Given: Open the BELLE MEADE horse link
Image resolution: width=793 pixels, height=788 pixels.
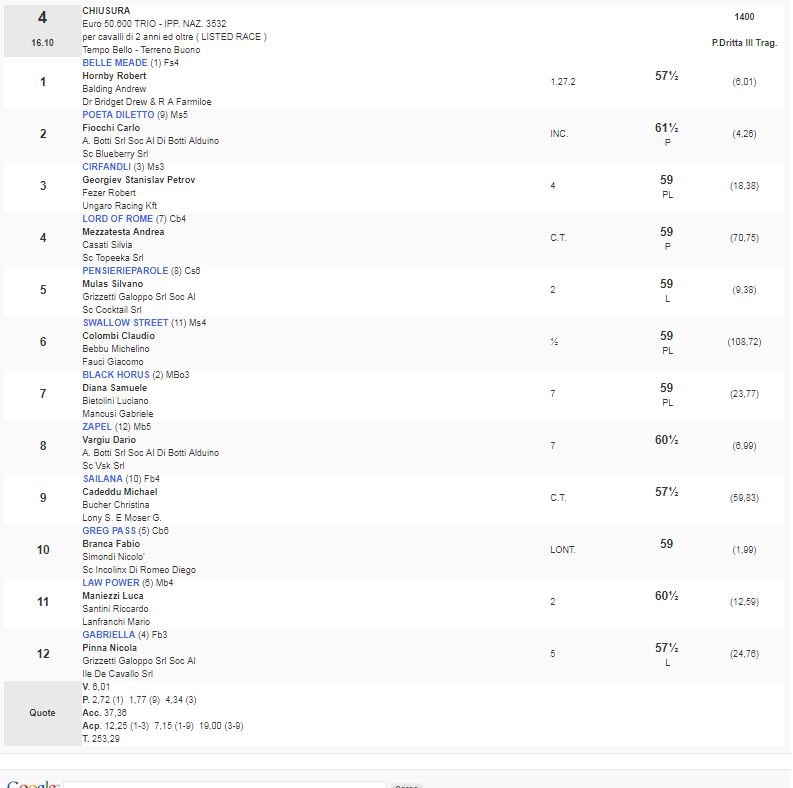Looking at the screenshot, I should click(x=114, y=63).
